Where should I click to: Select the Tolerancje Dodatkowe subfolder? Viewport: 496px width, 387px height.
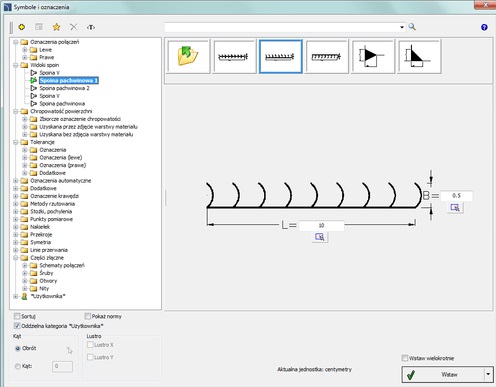(52, 173)
